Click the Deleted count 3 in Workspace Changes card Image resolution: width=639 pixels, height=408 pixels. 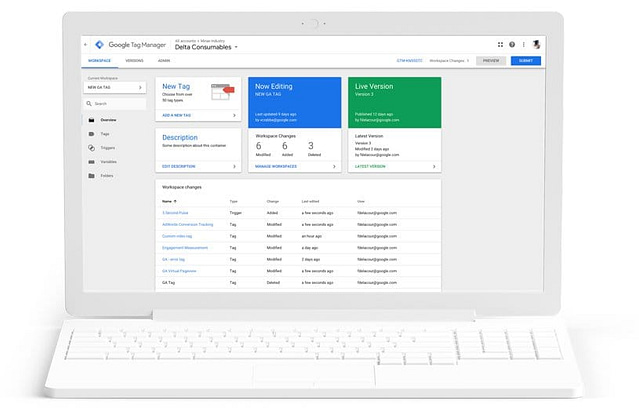tap(311, 146)
